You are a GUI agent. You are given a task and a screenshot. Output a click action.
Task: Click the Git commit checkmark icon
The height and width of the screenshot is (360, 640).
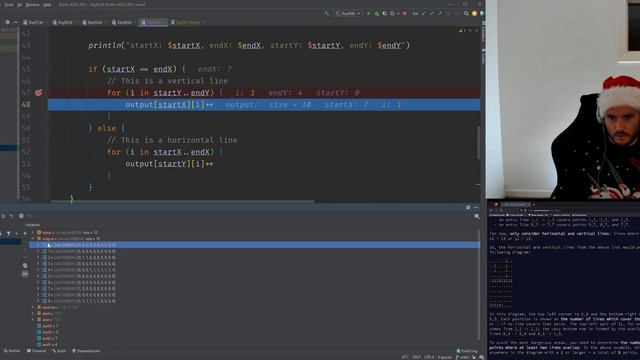[x=431, y=13]
